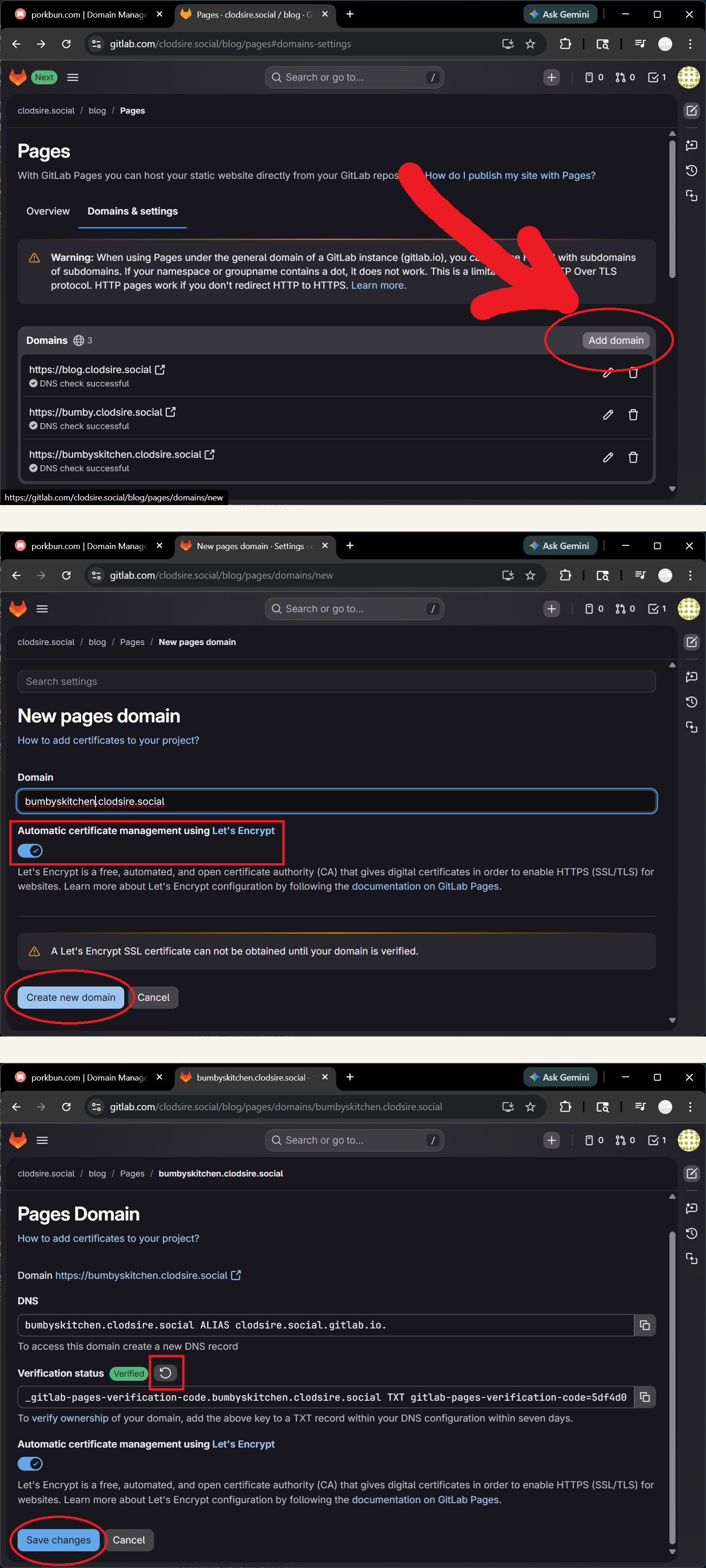The height and width of the screenshot is (1568, 706).
Task: Open site info icon in New pages domain address bar
Action: (x=96, y=575)
